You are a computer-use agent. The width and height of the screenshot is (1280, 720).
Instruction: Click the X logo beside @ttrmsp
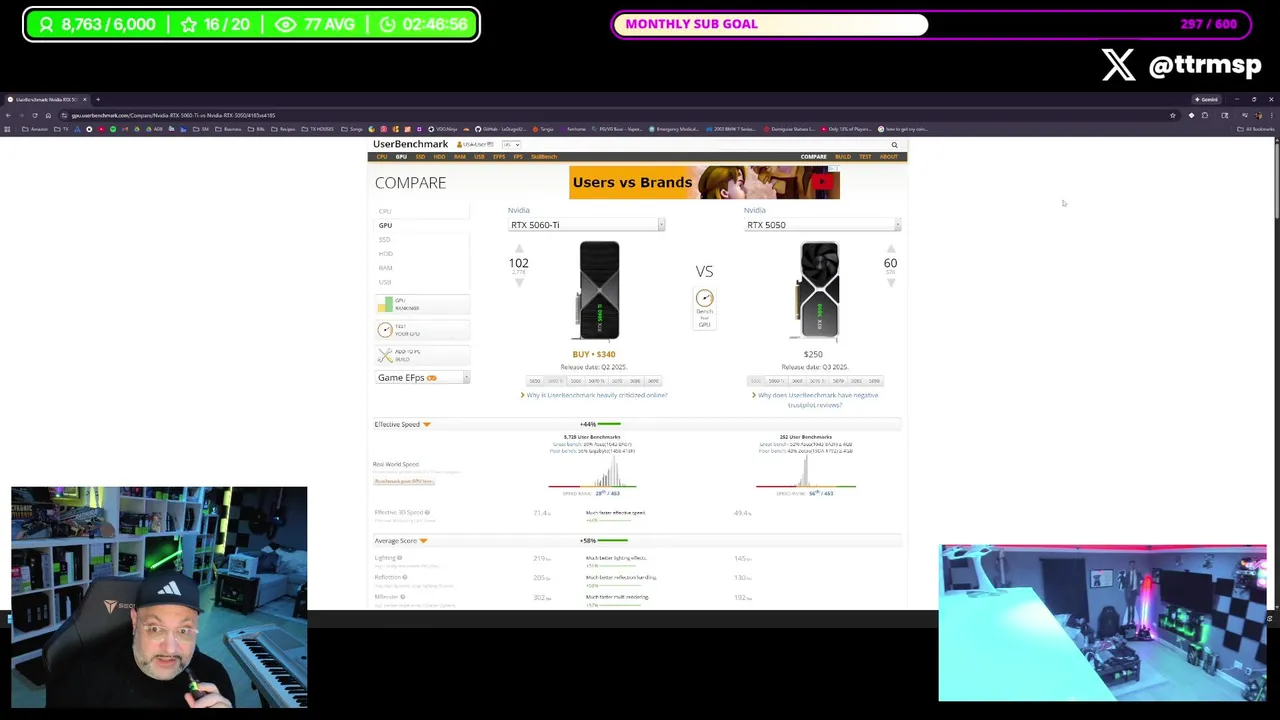pos(1119,65)
